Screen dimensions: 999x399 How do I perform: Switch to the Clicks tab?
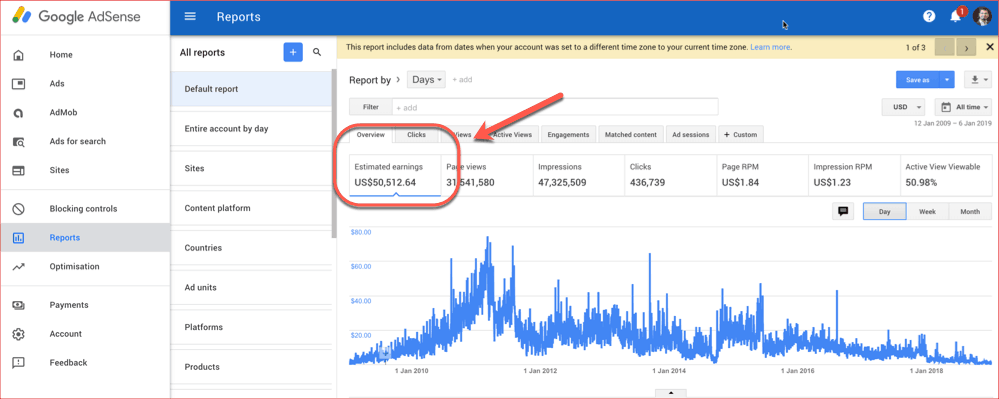tap(417, 134)
